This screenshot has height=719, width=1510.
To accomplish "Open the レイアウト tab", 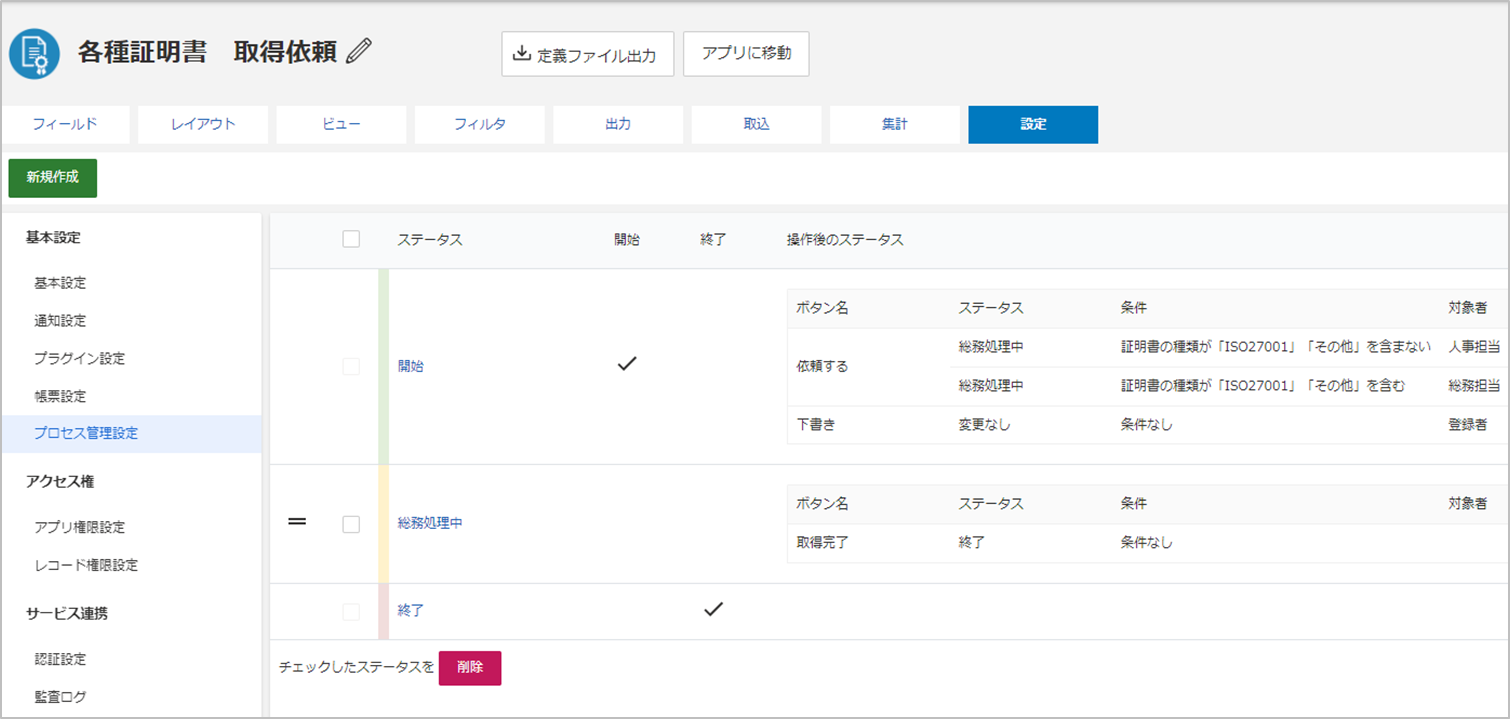I will [203, 125].
